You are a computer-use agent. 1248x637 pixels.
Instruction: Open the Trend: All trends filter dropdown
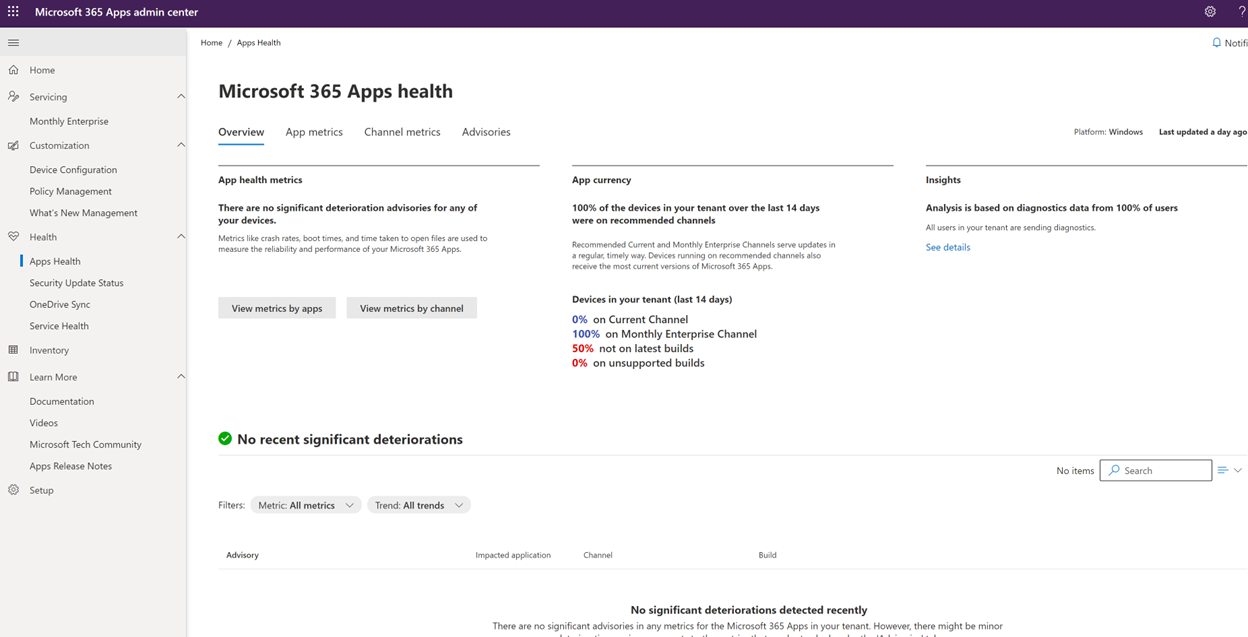coord(420,505)
